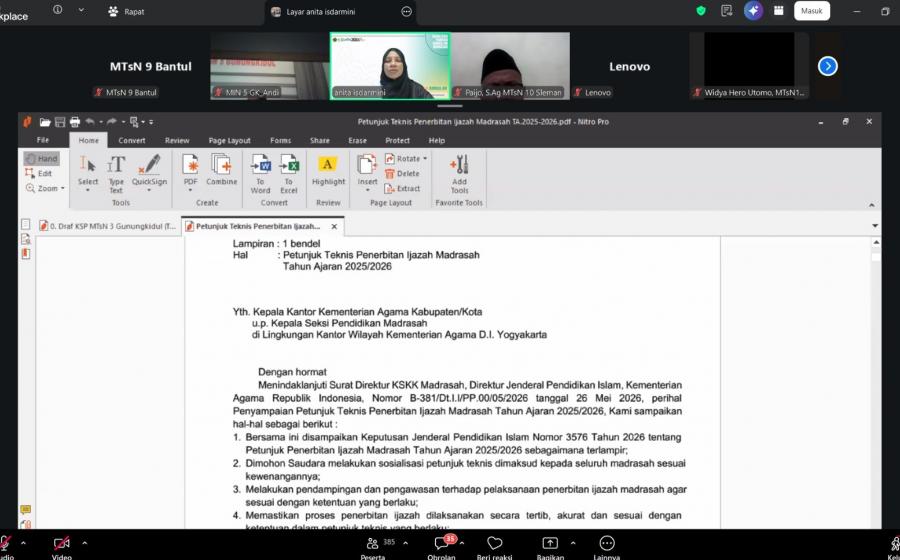Click Rotate in the Page Layout group
This screenshot has width=900, height=560.
[402, 158]
